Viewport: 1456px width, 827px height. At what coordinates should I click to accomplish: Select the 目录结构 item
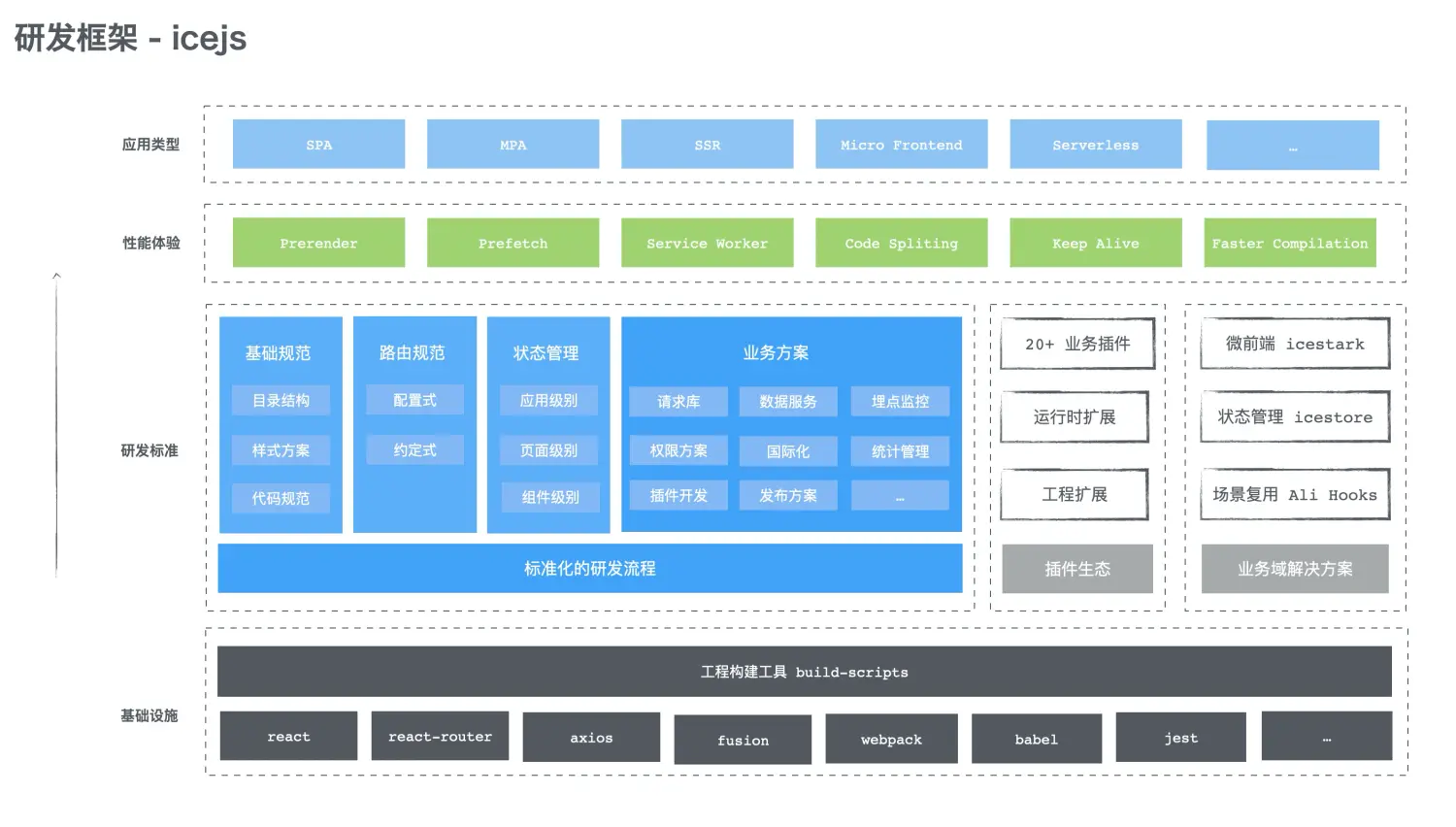281,400
